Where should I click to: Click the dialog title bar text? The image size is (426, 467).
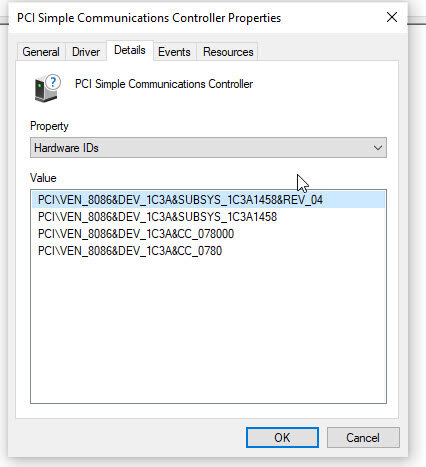pyautogui.click(x=149, y=18)
